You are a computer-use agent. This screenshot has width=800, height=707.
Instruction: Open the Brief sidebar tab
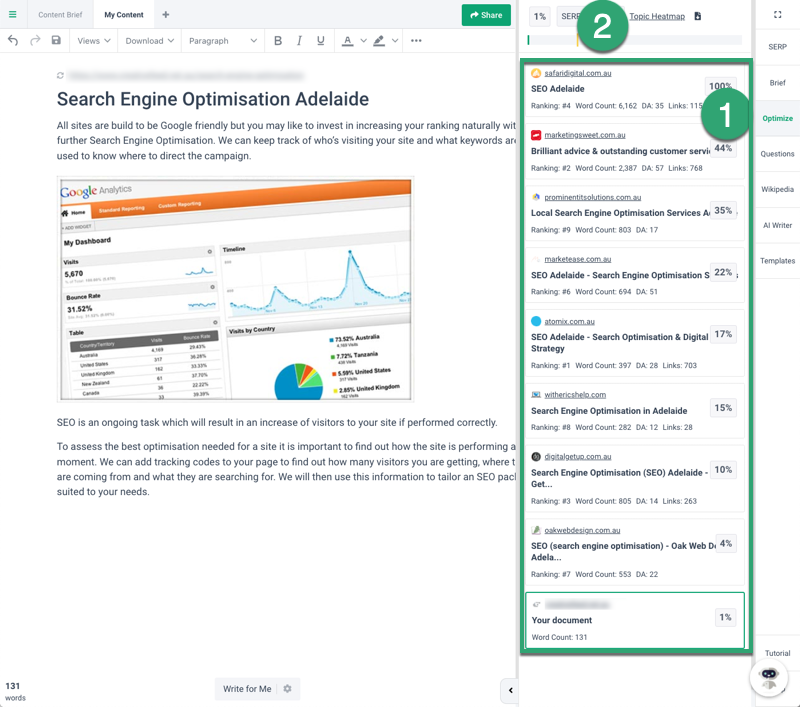coord(778,83)
